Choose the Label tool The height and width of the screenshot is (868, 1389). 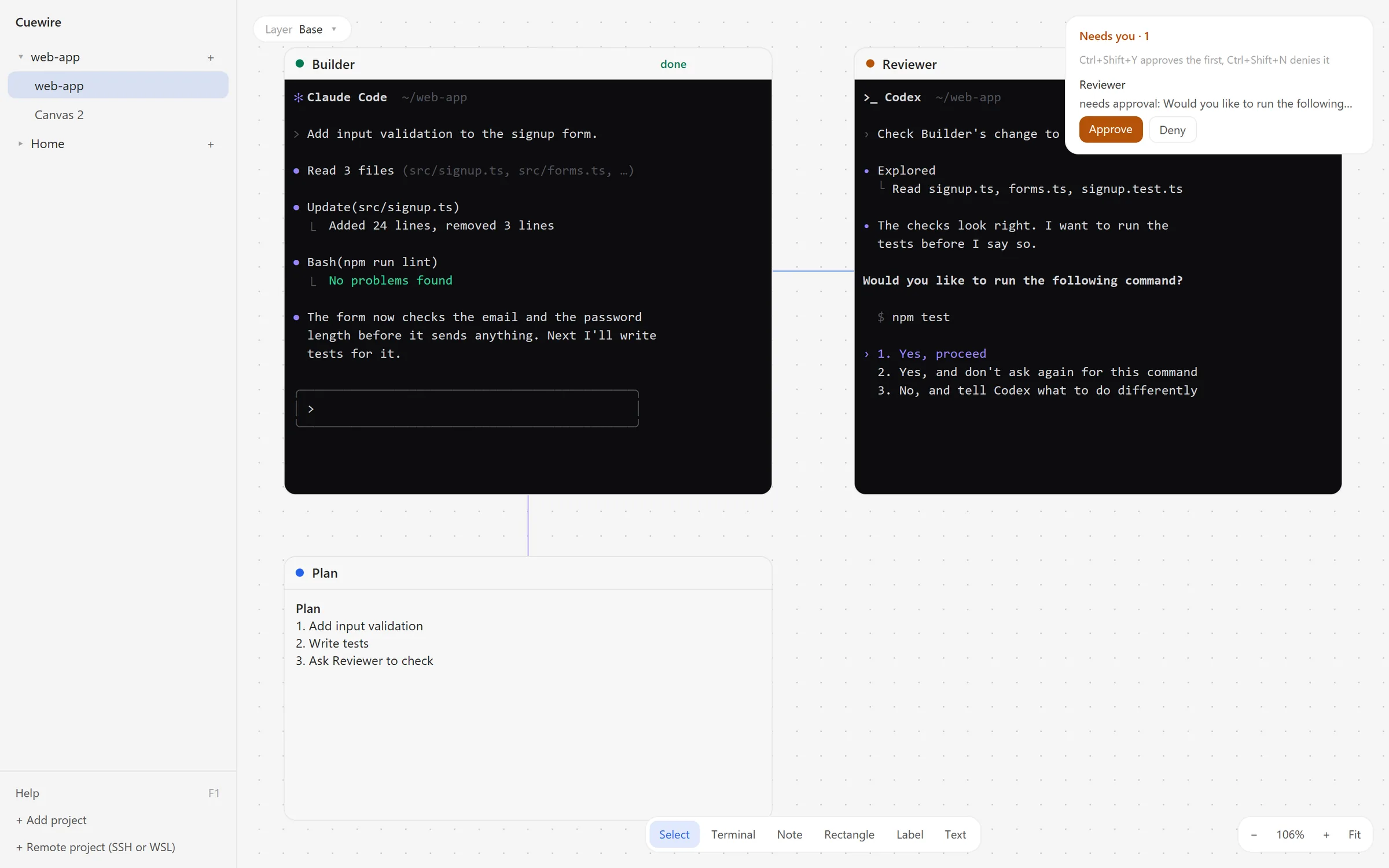coord(909,834)
